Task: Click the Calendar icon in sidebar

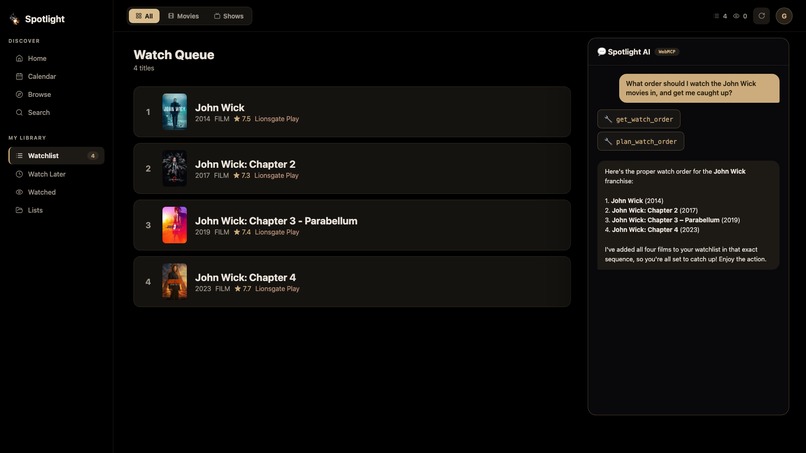Action: click(20, 76)
